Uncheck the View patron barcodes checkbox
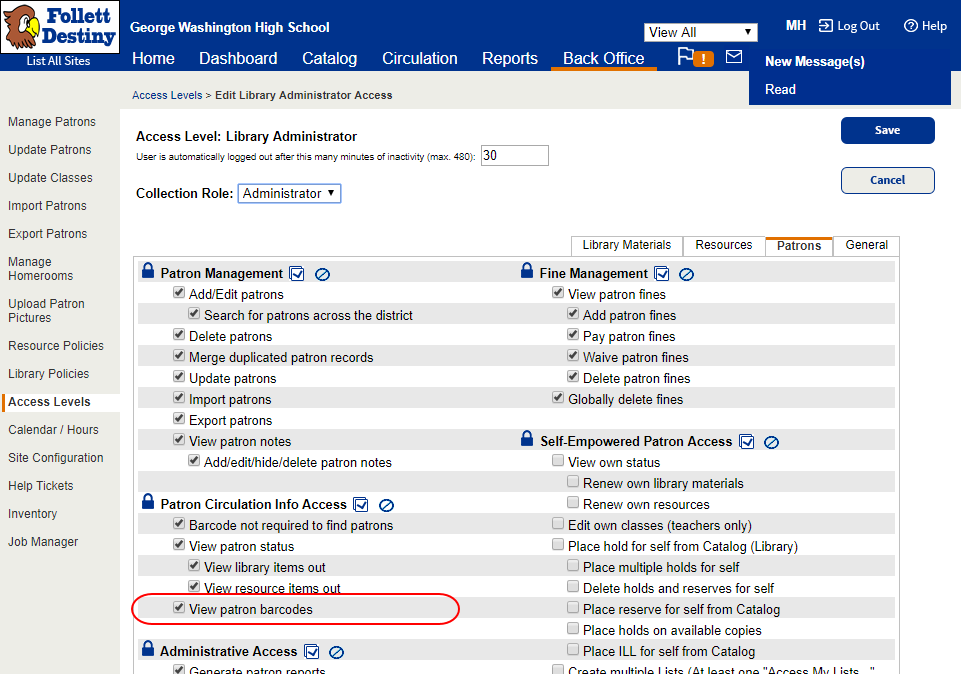This screenshot has width=961, height=674. tap(179, 609)
